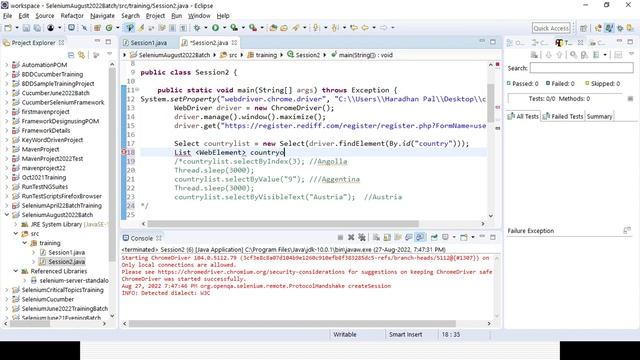Maximize the editor area

[493, 42]
